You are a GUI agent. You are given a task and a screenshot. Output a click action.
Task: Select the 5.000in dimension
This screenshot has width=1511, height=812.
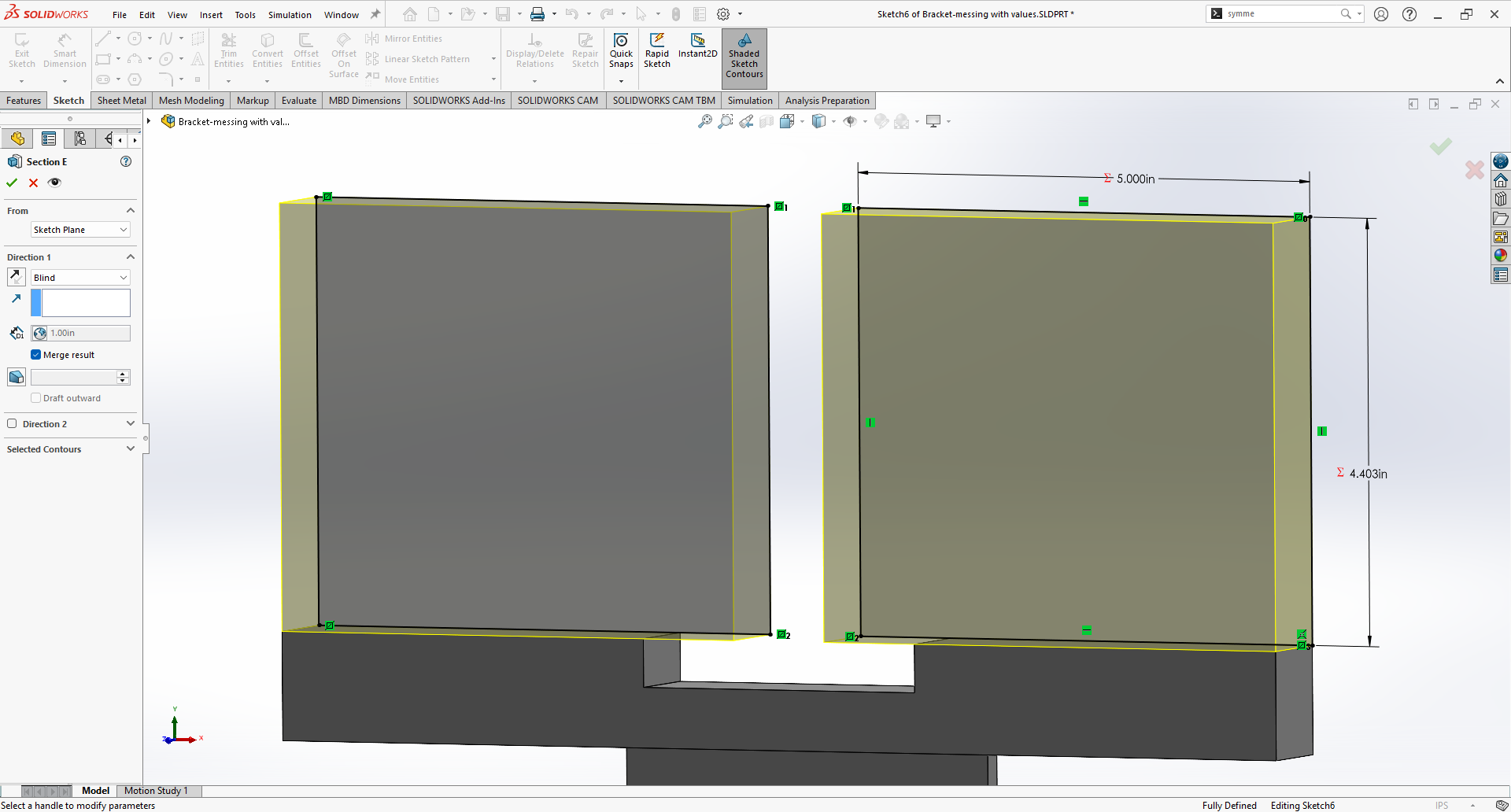point(1135,179)
